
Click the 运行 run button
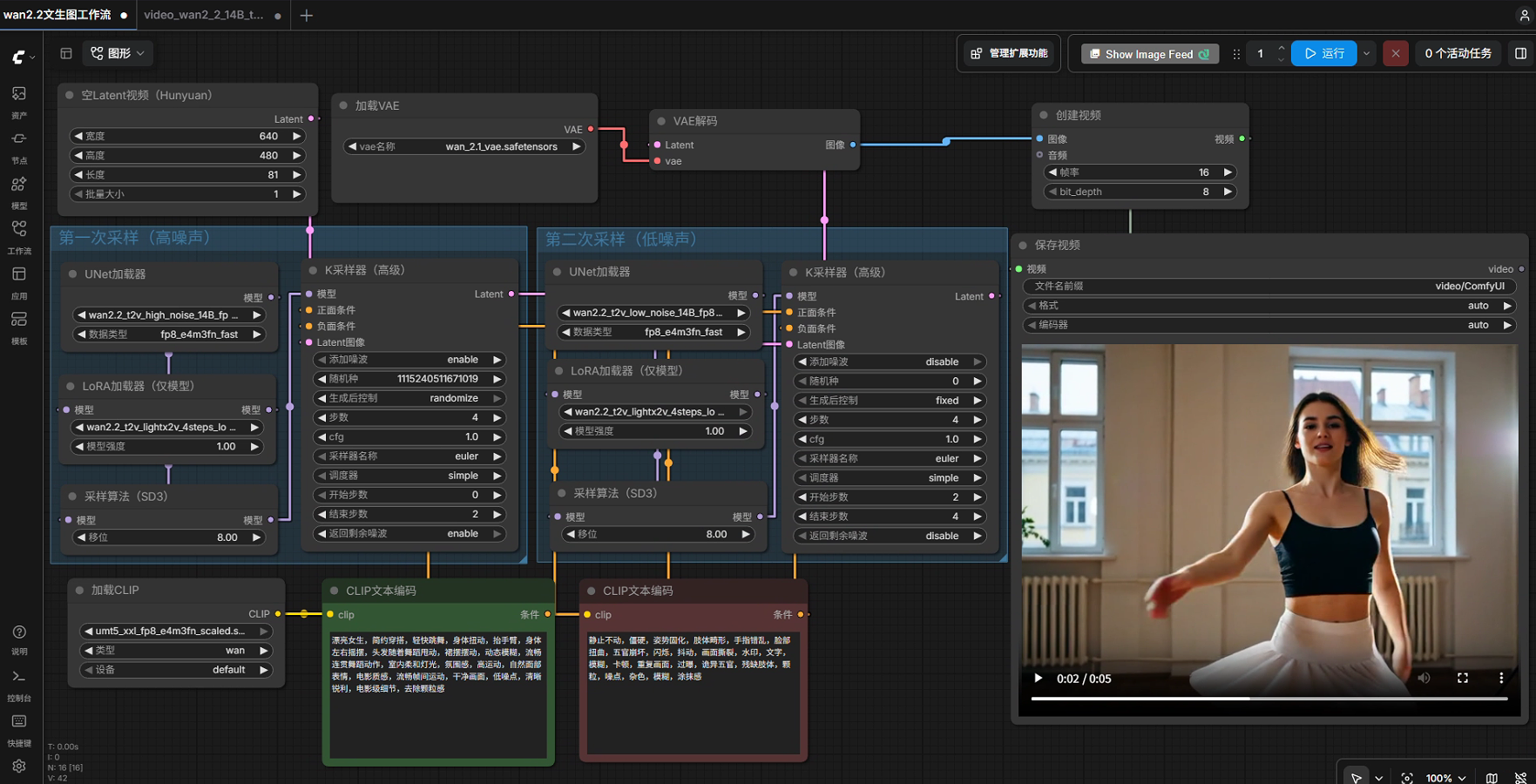(1323, 53)
